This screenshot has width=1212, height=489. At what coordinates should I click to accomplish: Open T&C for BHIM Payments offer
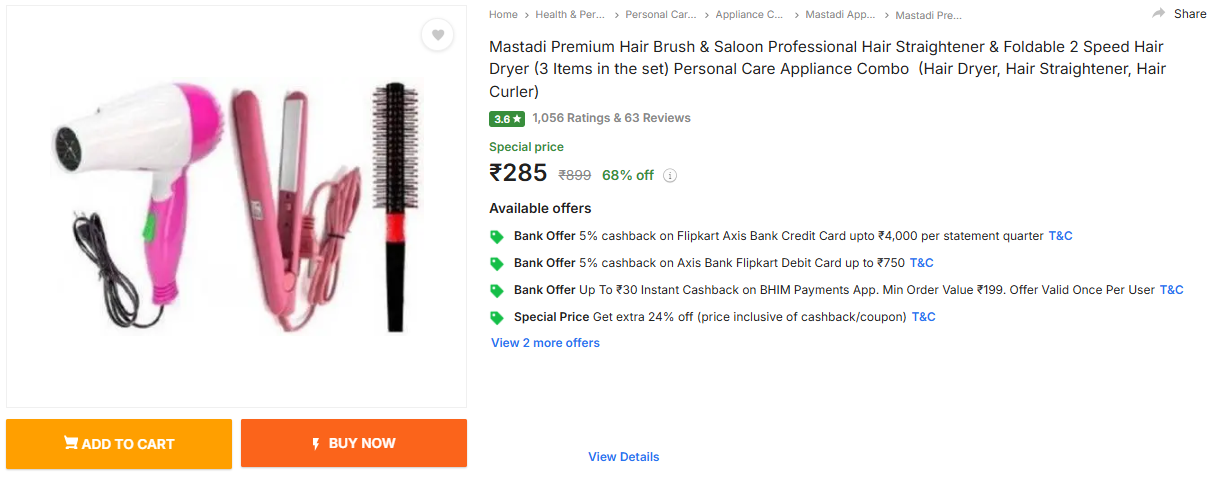coord(1171,290)
